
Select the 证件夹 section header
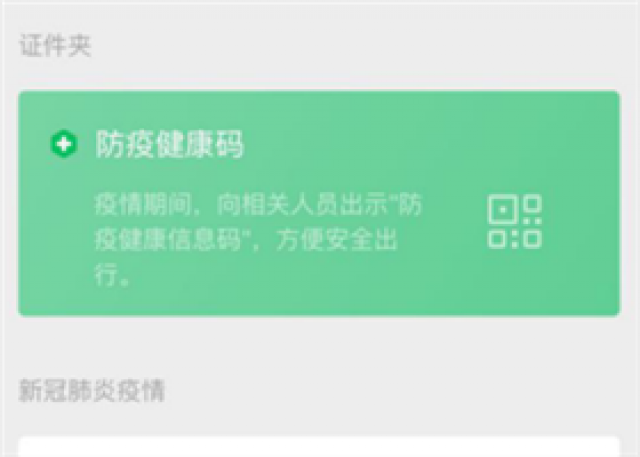point(55,45)
